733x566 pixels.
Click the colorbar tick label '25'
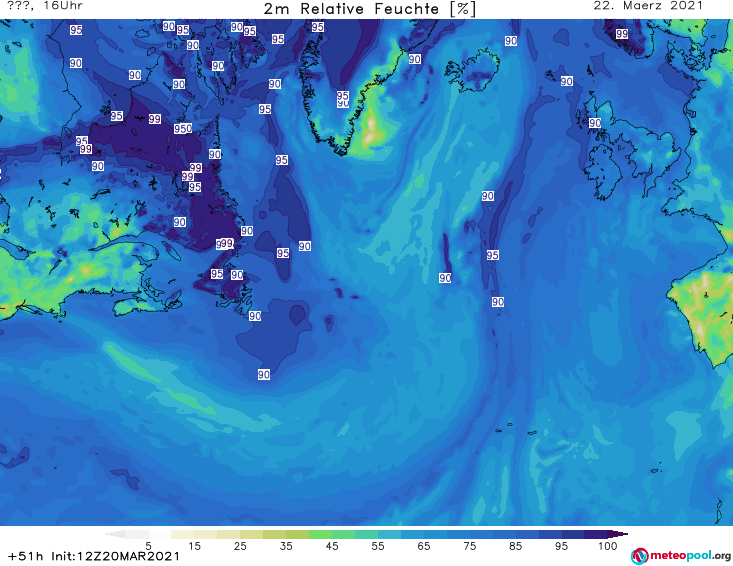tap(240, 546)
